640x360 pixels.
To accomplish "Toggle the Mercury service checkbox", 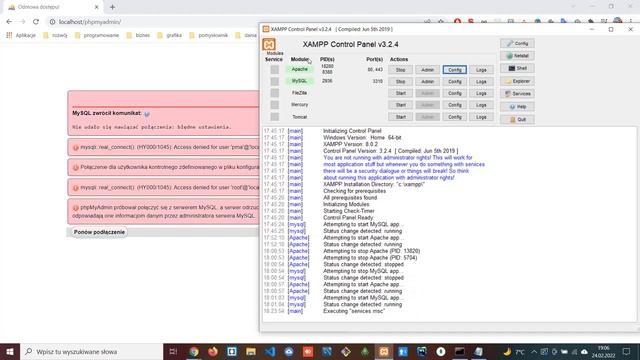I will (x=275, y=105).
